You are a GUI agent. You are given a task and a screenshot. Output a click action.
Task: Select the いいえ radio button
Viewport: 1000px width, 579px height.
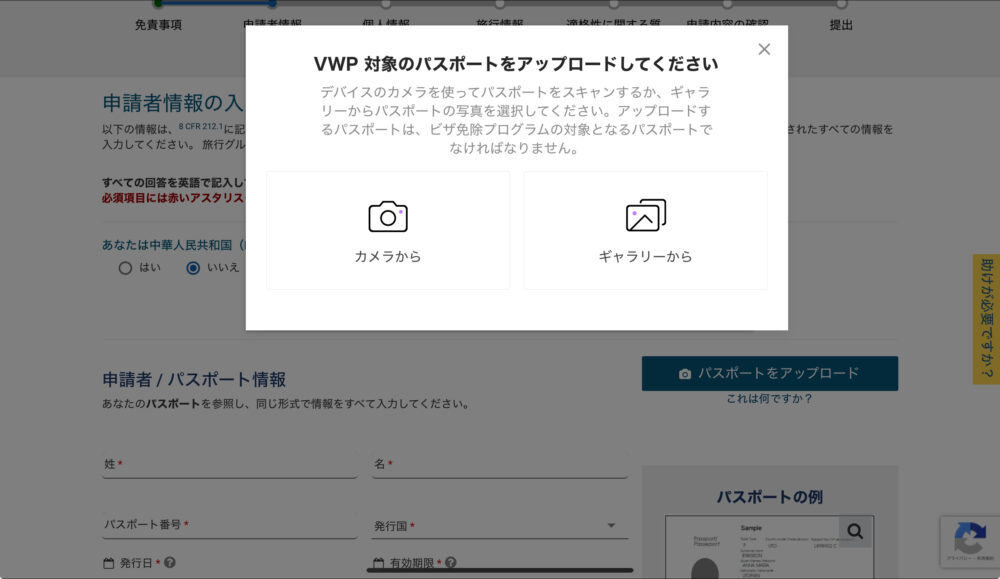click(x=193, y=268)
